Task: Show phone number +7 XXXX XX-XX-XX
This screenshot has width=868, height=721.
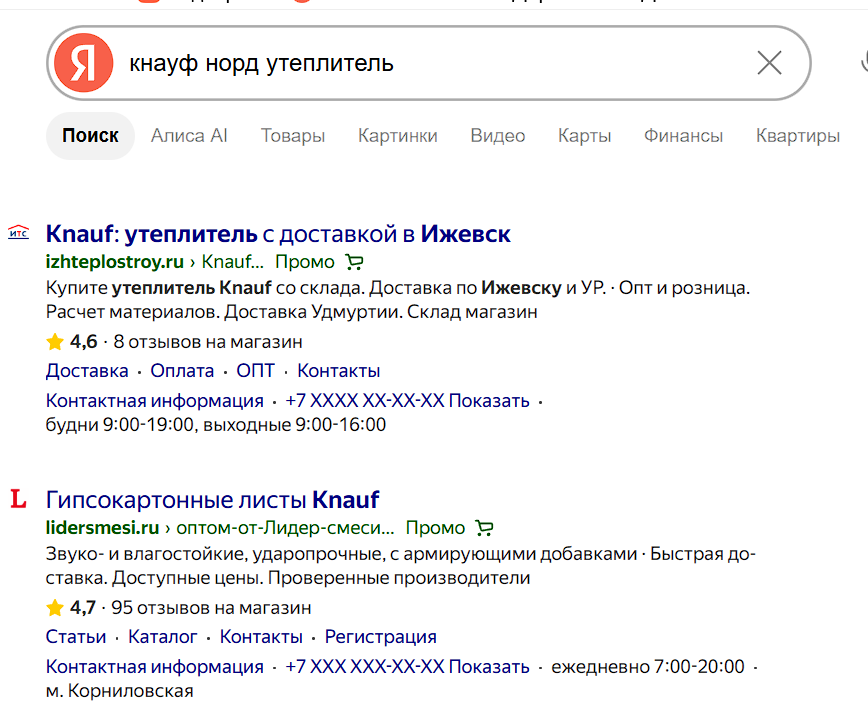Action: (x=407, y=400)
